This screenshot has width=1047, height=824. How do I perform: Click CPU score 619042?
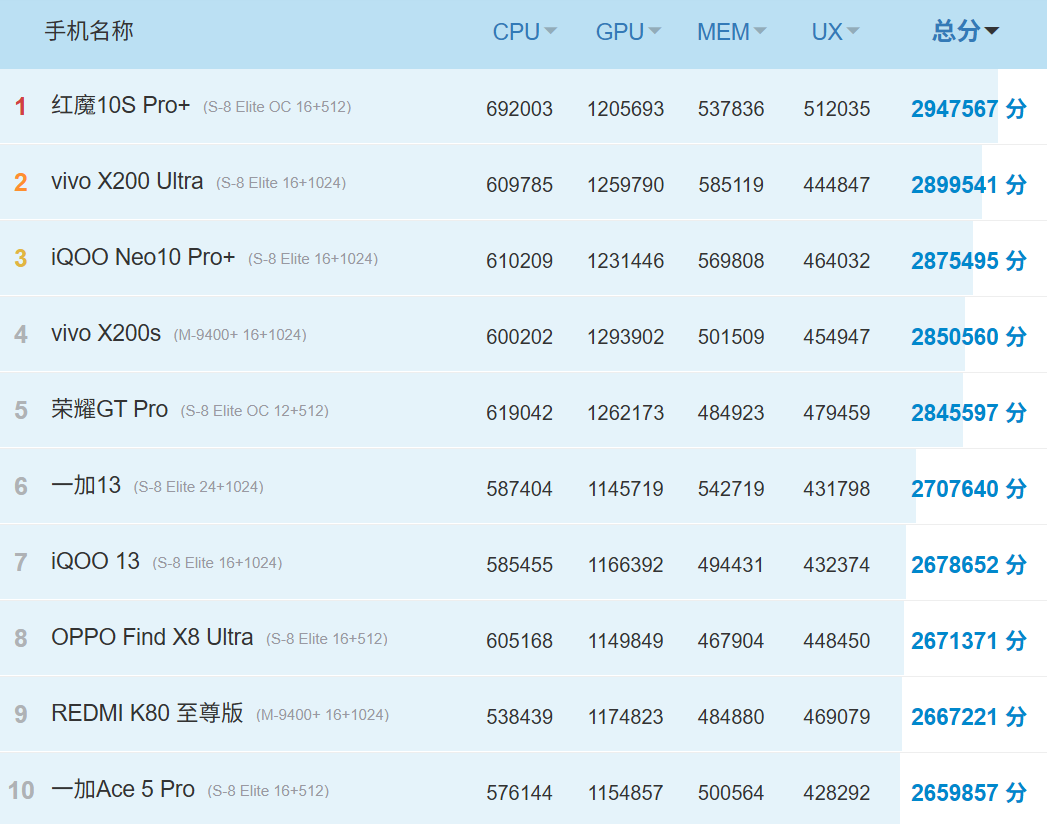point(519,413)
